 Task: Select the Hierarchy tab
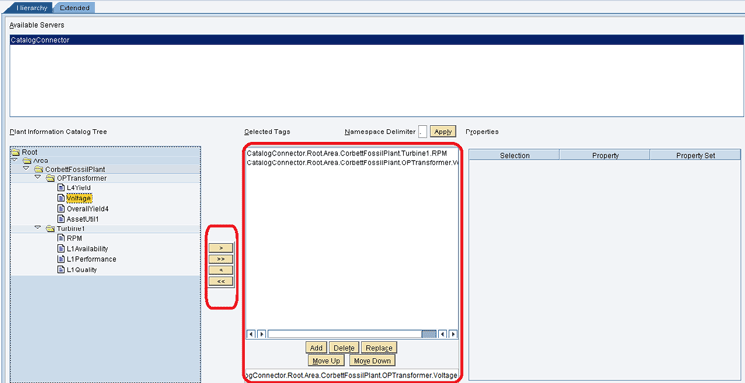click(x=31, y=8)
